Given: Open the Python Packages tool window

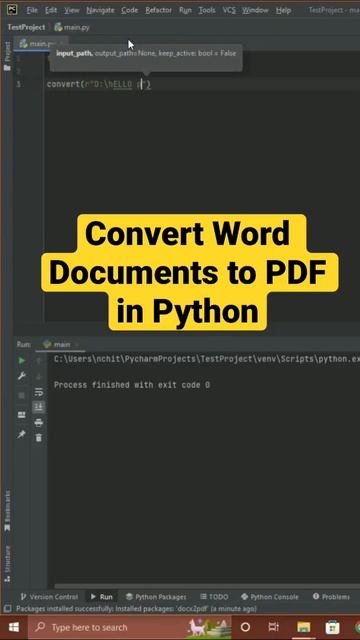Looking at the screenshot, I should [156, 597].
